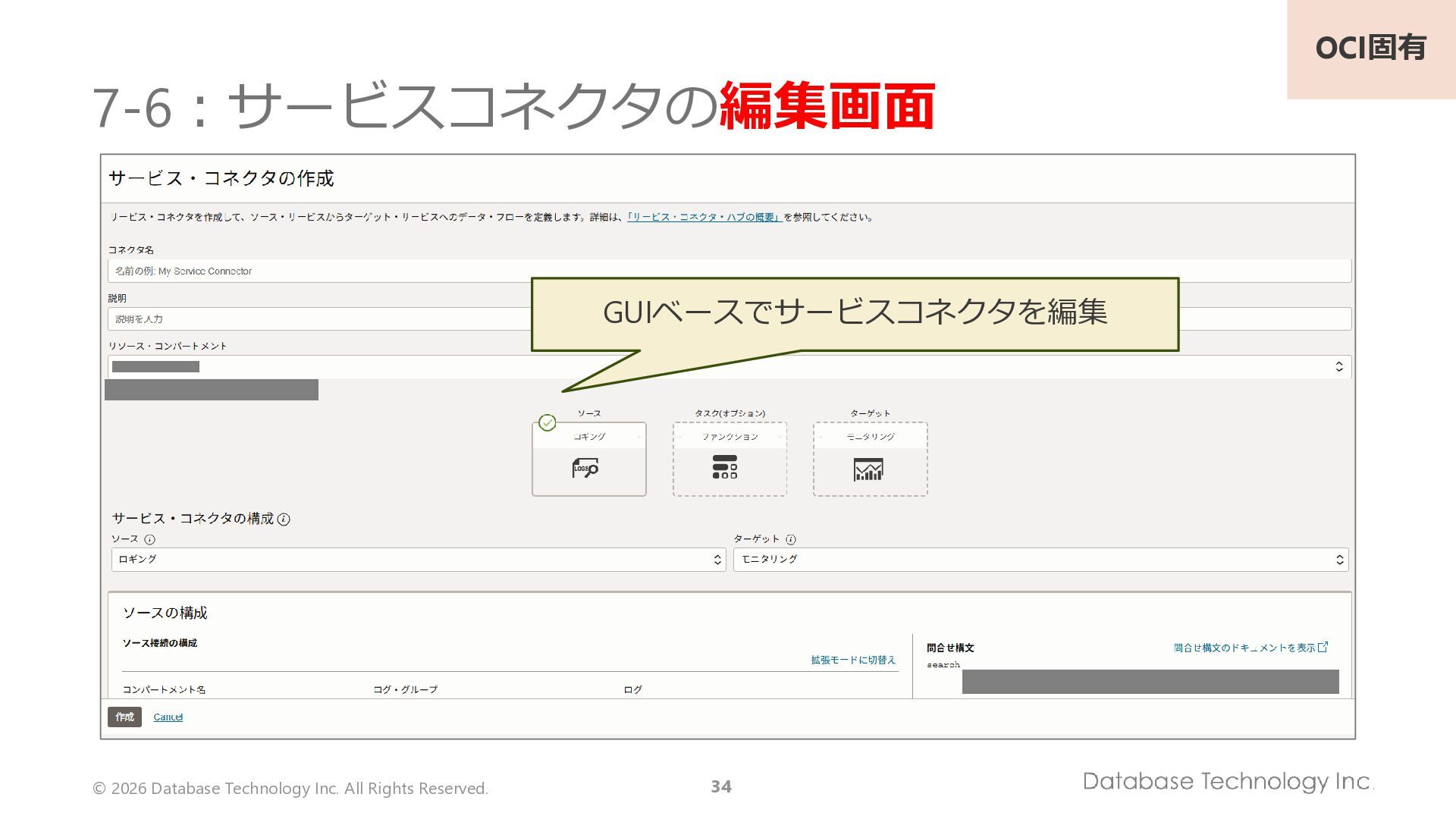Viewport: 1456px width, 819px height.
Task: Select the ターゲット モニタリング card
Action: click(x=871, y=459)
